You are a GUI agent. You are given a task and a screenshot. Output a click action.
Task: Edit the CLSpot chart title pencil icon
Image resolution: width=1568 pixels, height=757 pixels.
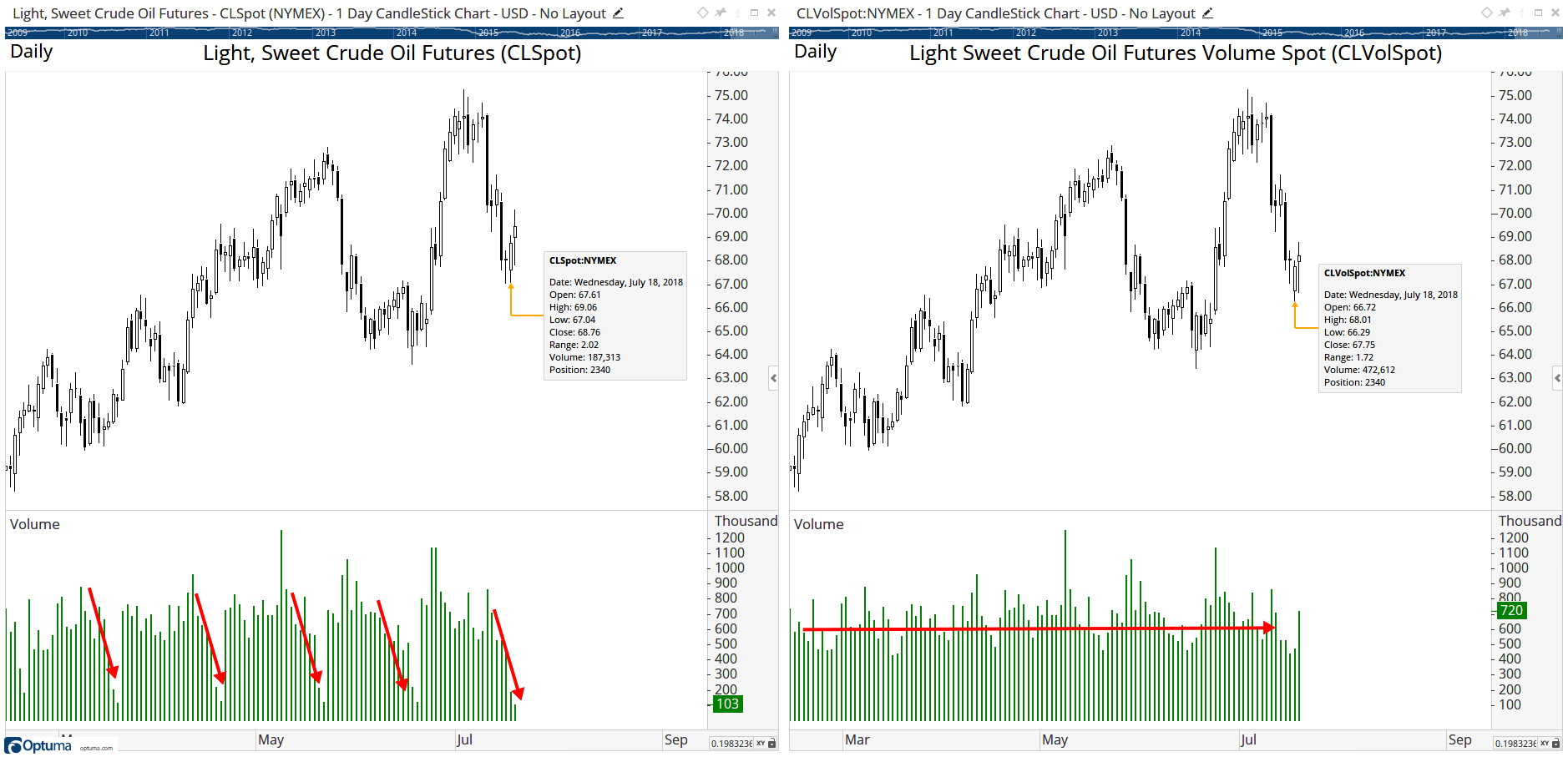618,13
